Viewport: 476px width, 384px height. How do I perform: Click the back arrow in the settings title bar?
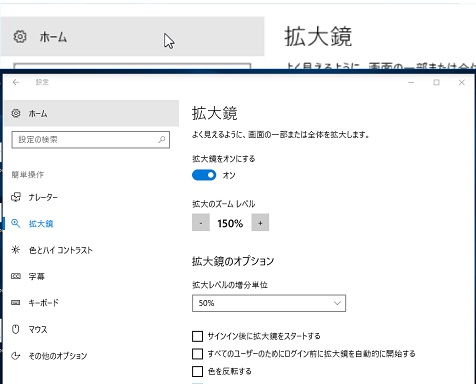[x=16, y=82]
